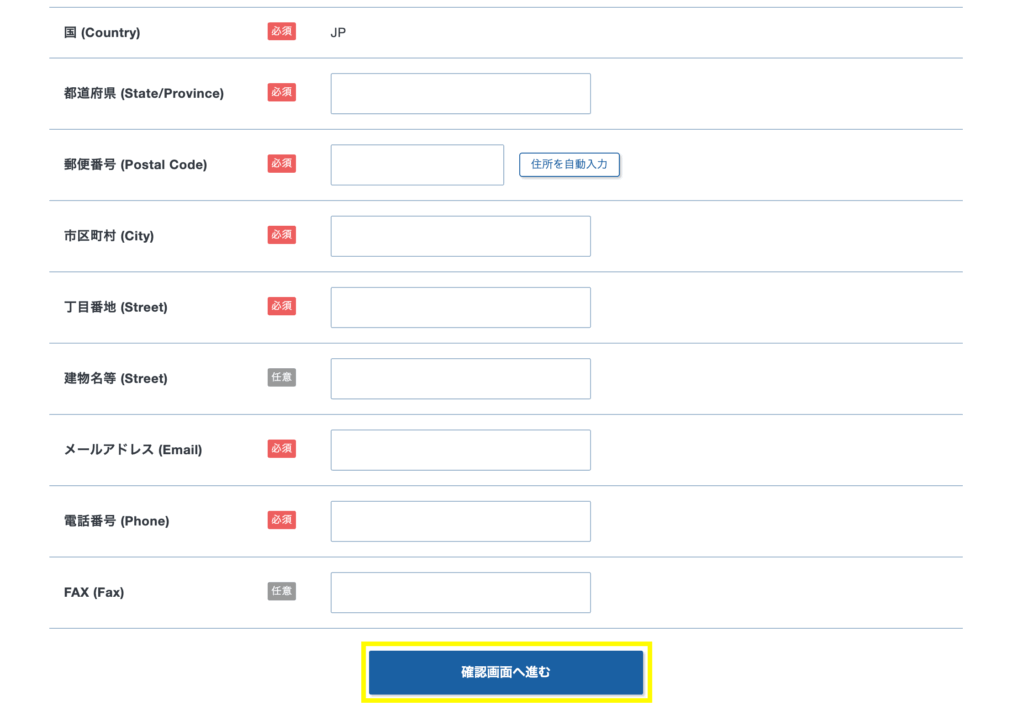Click the State/Province input field
The width and height of the screenshot is (1024, 711).
(x=460, y=93)
